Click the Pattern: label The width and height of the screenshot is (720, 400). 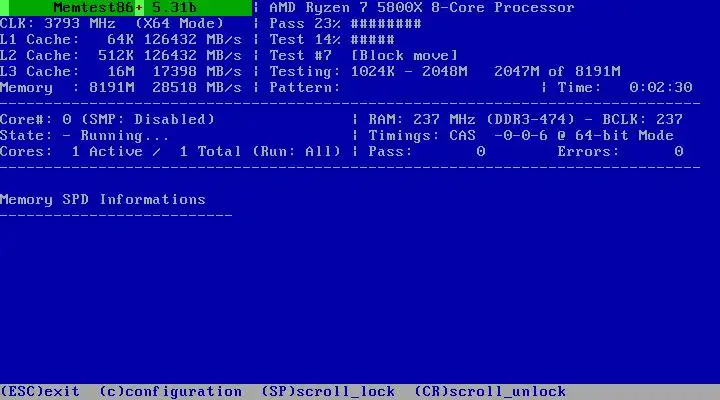coord(304,88)
